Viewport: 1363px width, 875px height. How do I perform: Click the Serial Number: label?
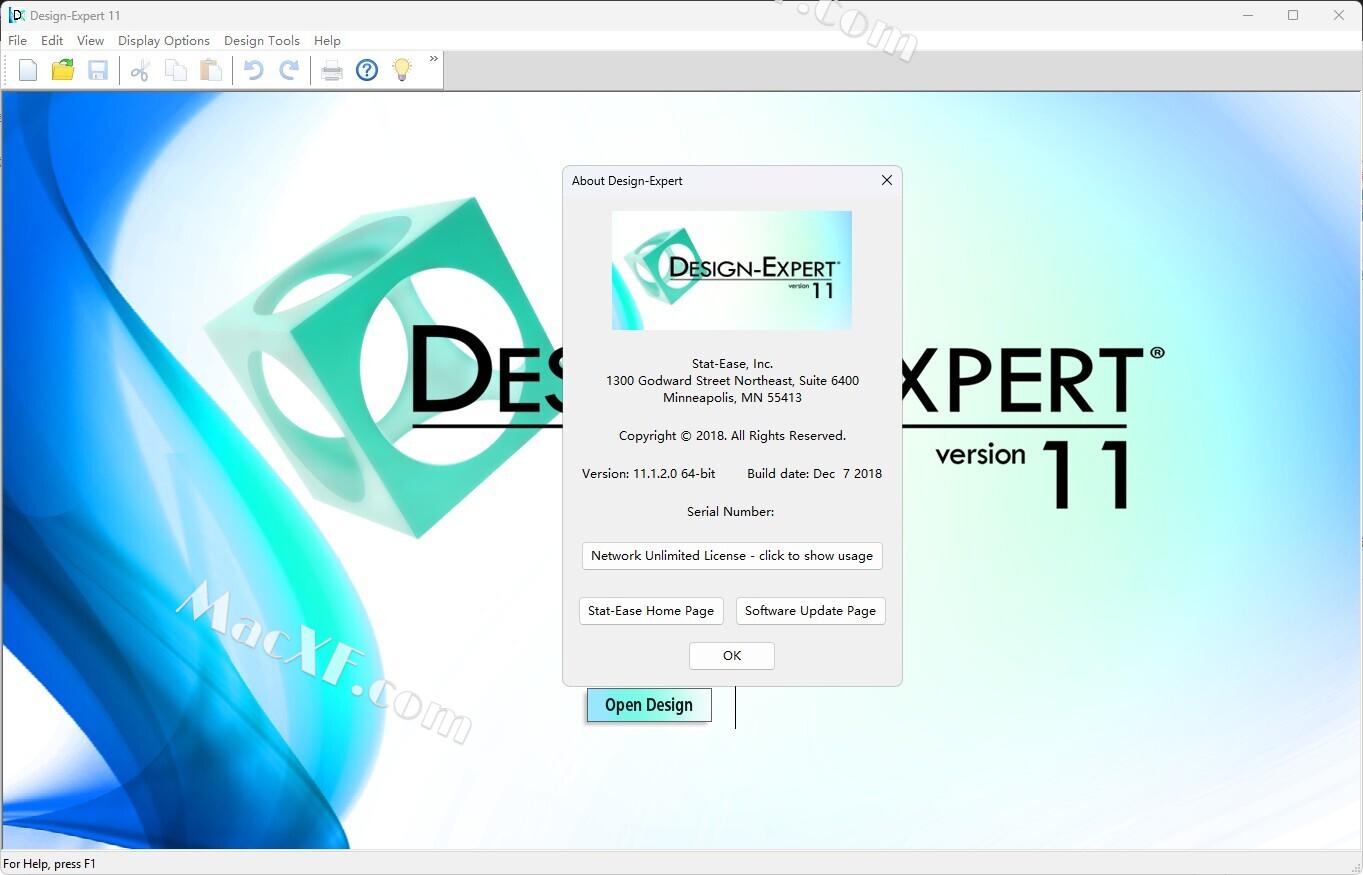pyautogui.click(x=730, y=512)
